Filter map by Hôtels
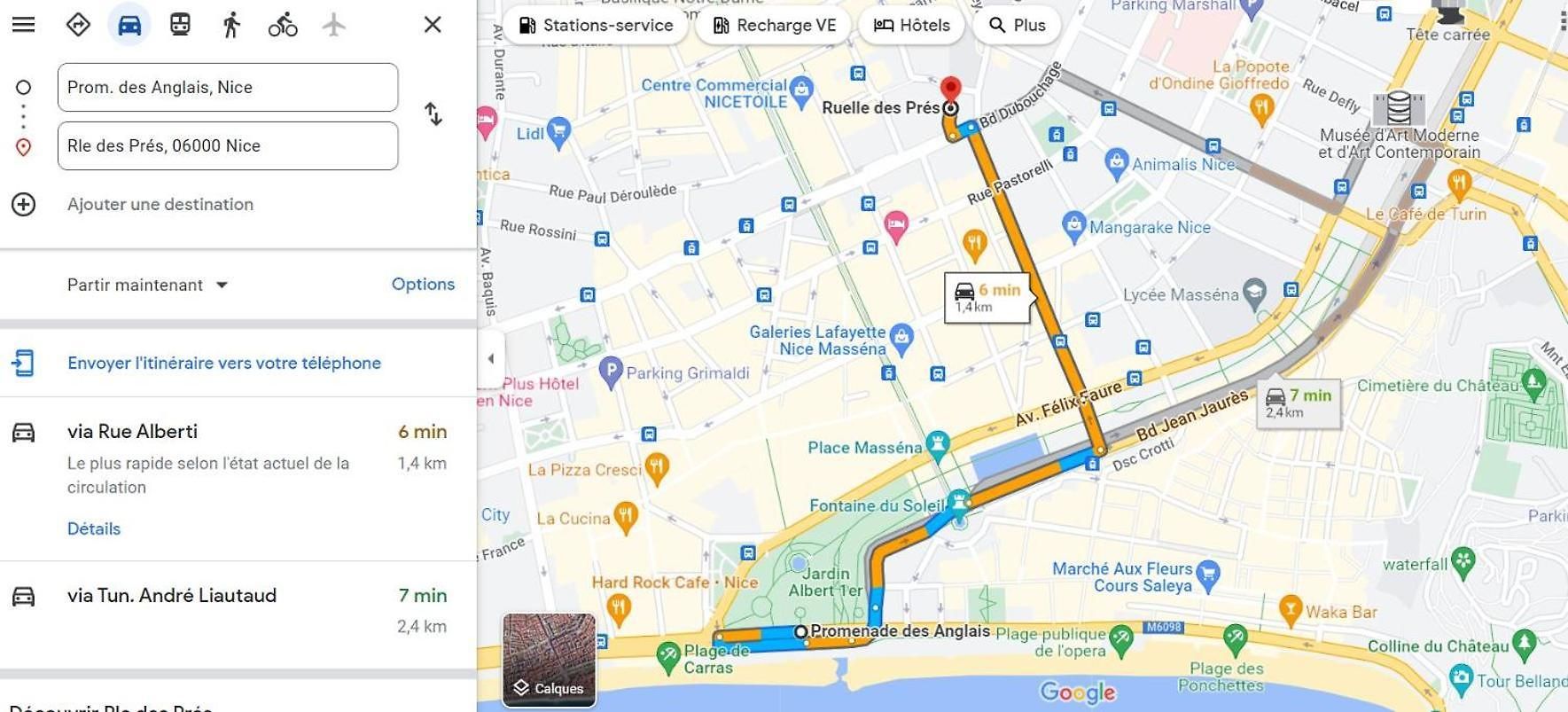 [912, 26]
